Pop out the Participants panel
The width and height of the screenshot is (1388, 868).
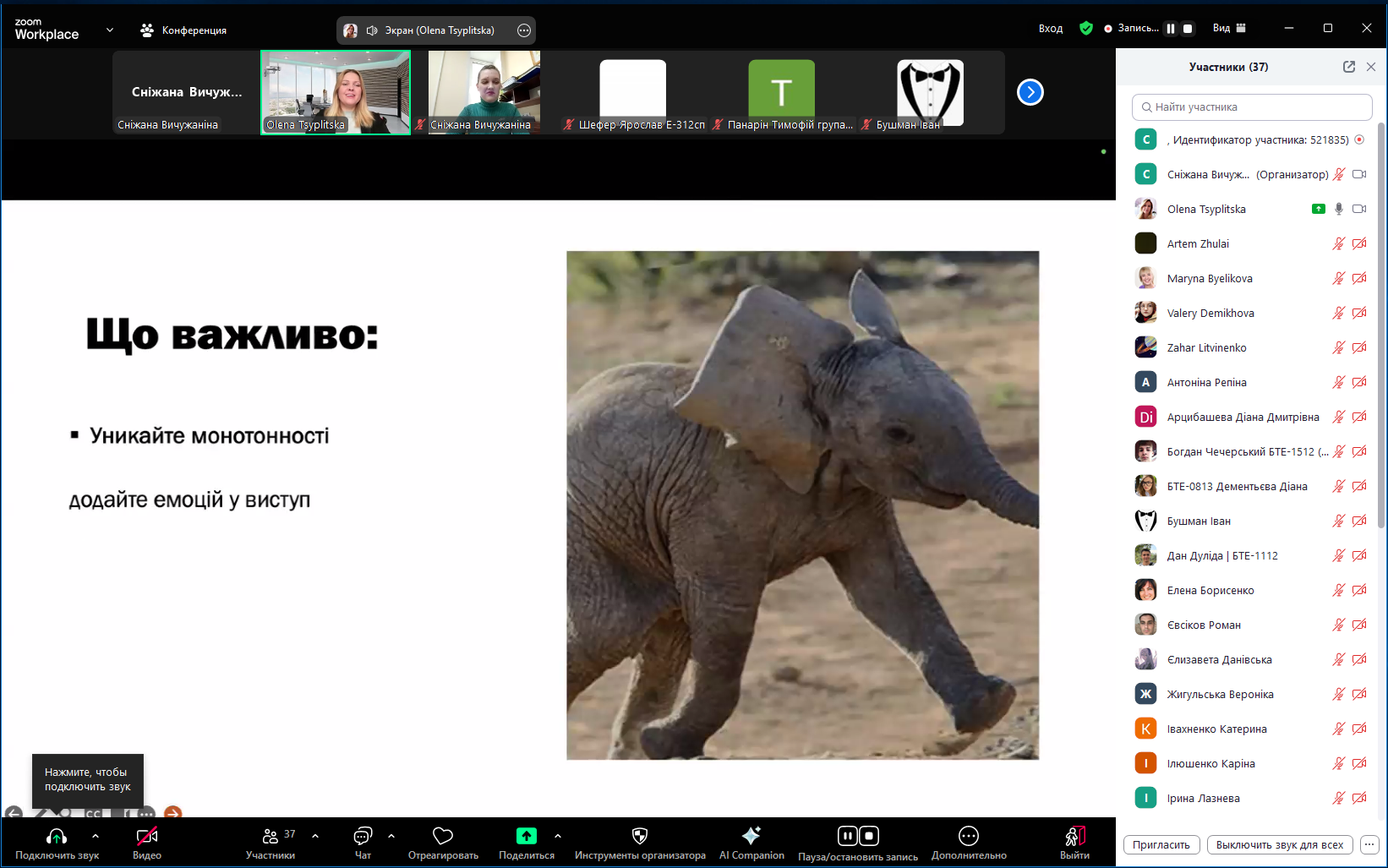pos(1348,67)
